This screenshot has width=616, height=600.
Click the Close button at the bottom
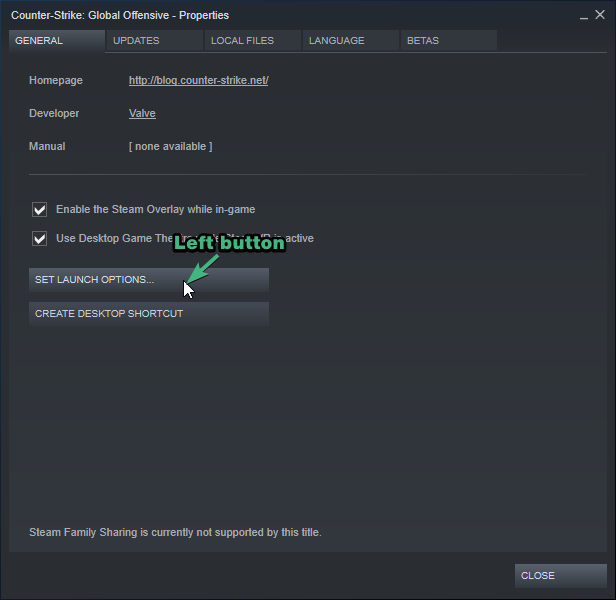point(561,576)
